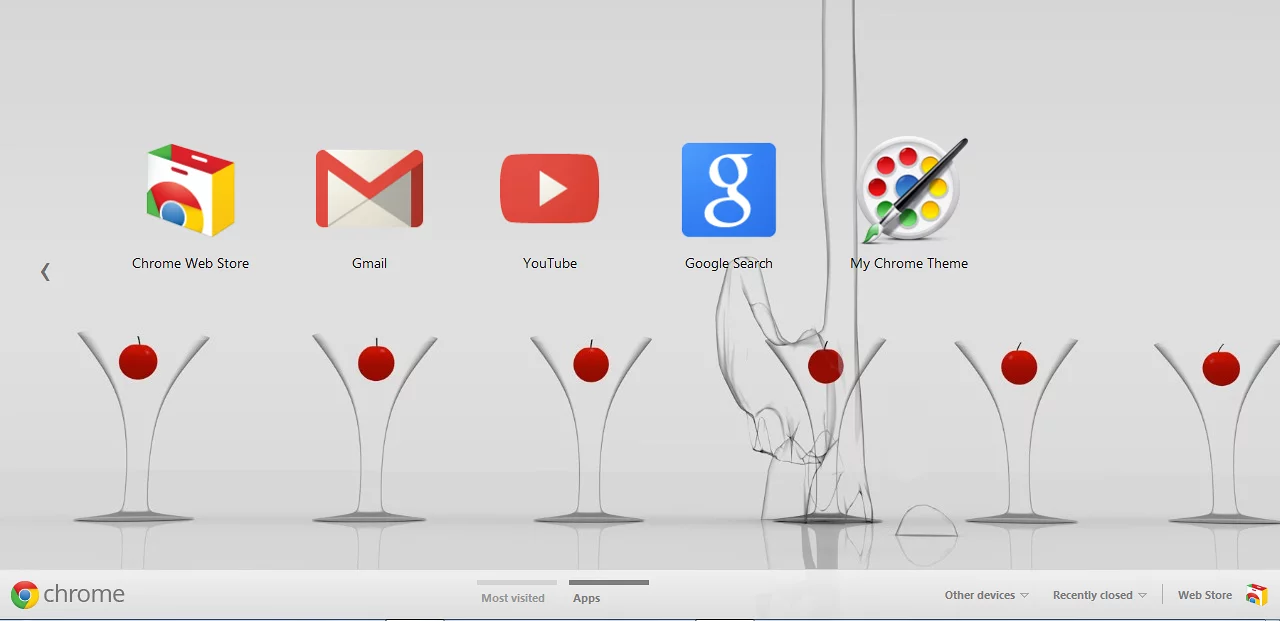Image resolution: width=1280 pixels, height=621 pixels.
Task: Switch to the Most visited tab
Action: [x=513, y=598]
